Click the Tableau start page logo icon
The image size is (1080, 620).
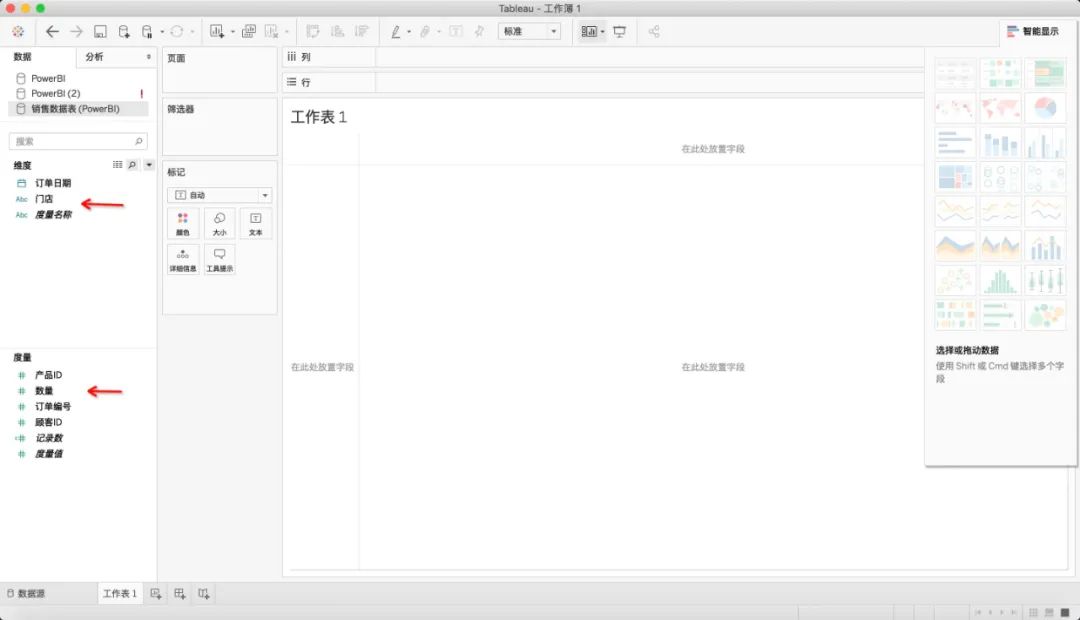coord(18,32)
